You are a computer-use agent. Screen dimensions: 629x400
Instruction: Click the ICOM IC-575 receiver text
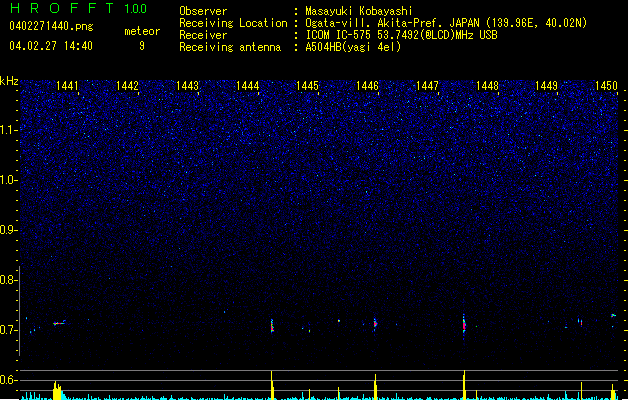click(x=401, y=35)
